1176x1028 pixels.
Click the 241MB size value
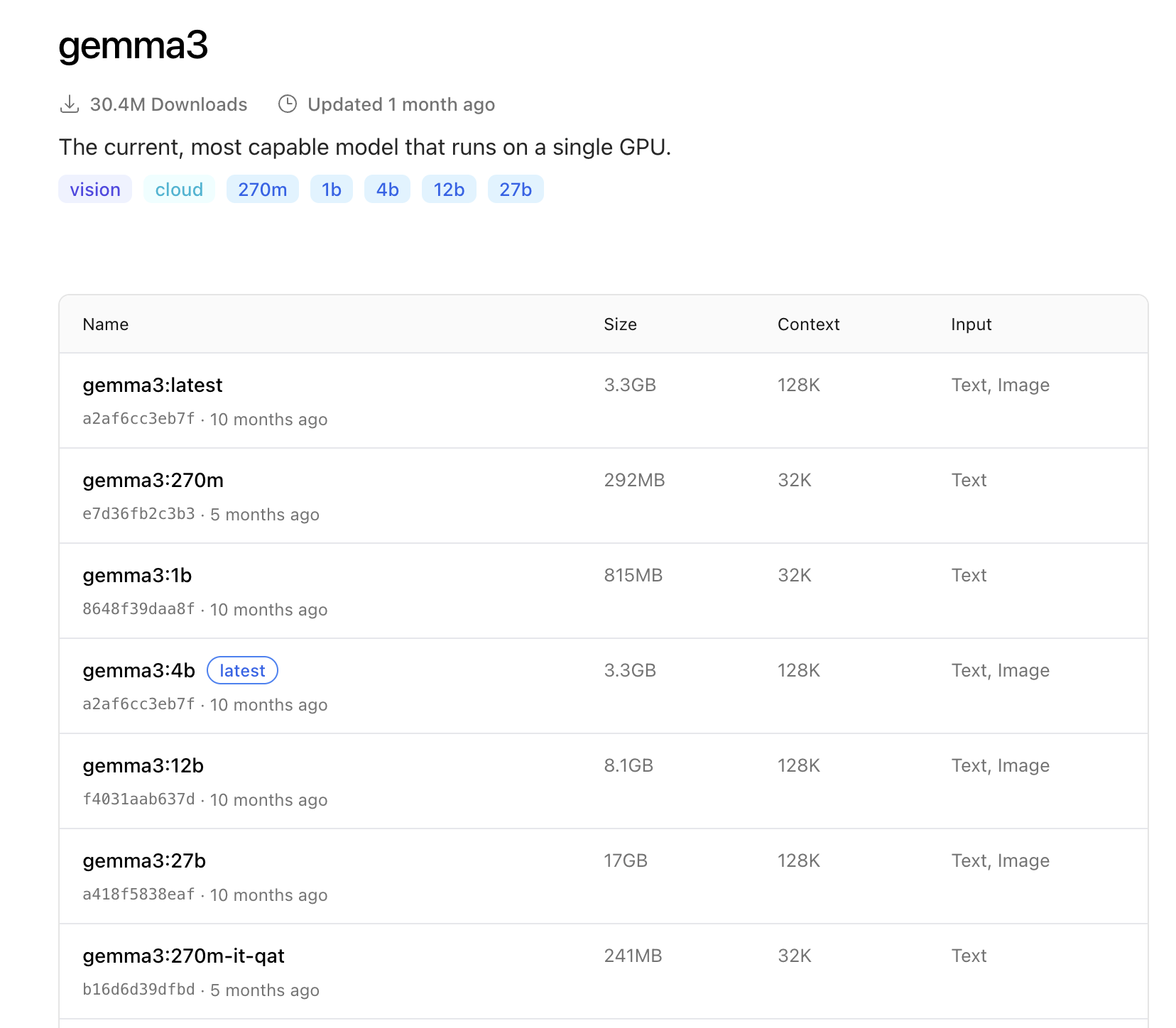tap(633, 956)
